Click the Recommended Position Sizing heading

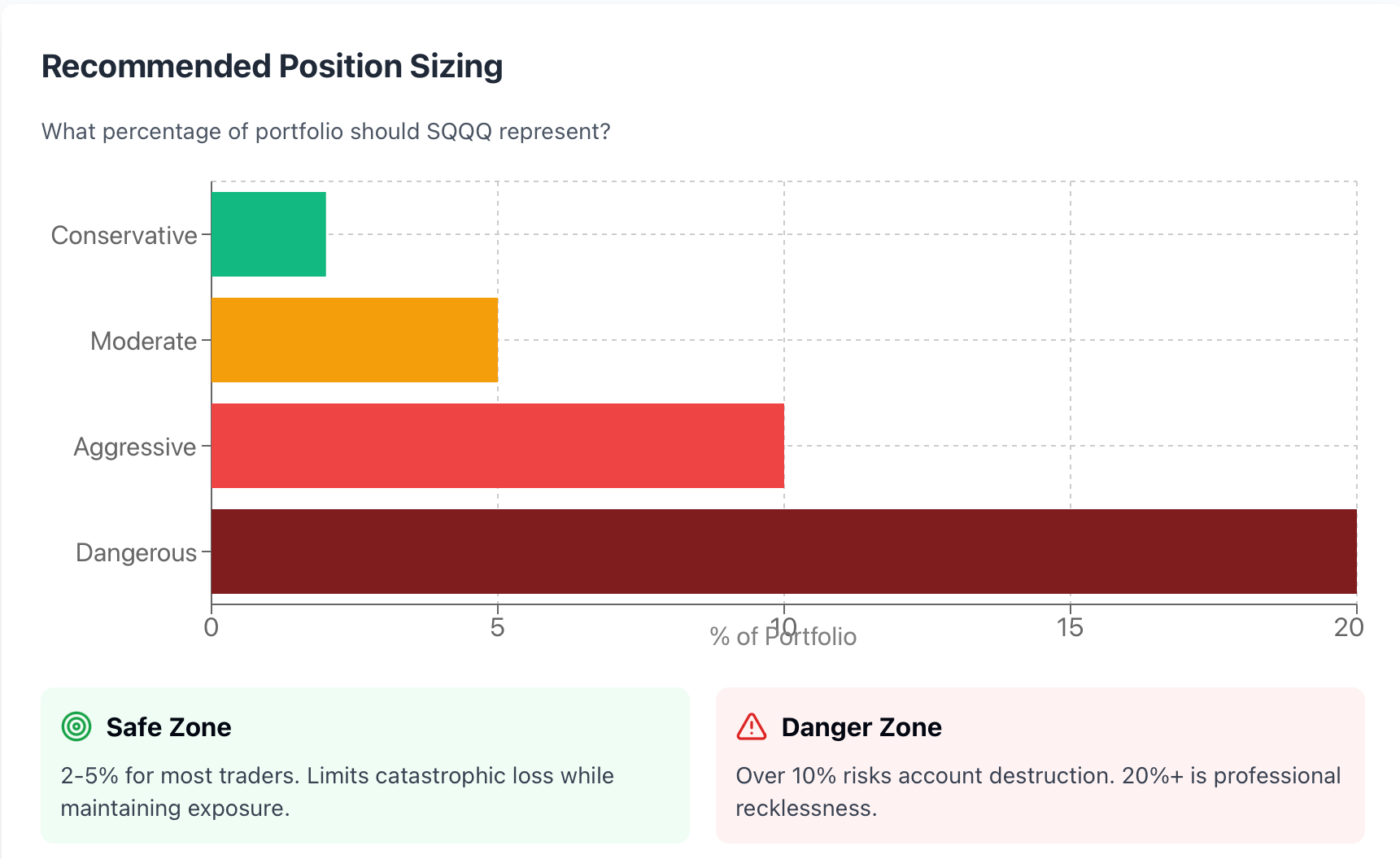(272, 66)
